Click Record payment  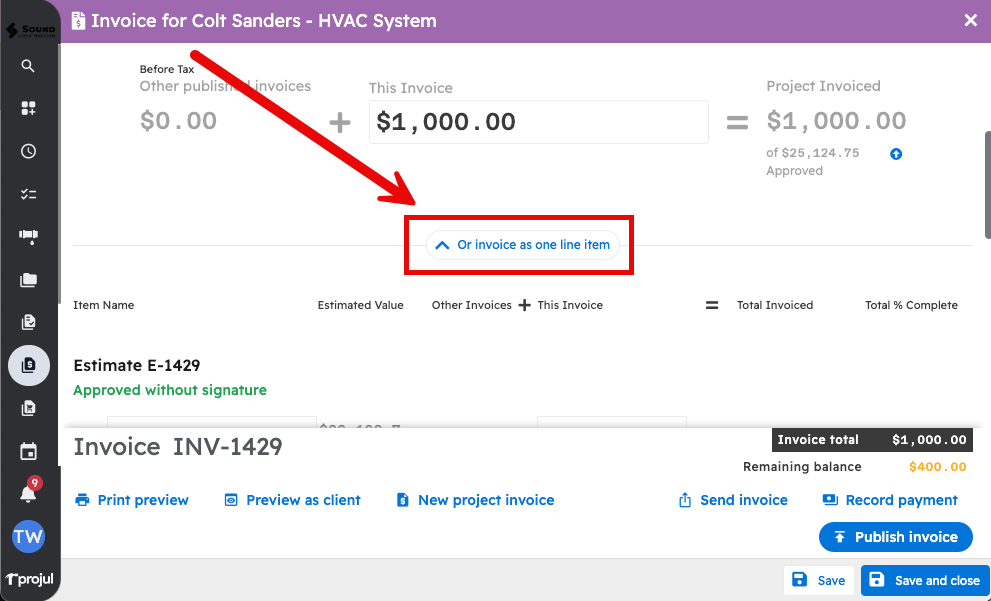pos(890,500)
